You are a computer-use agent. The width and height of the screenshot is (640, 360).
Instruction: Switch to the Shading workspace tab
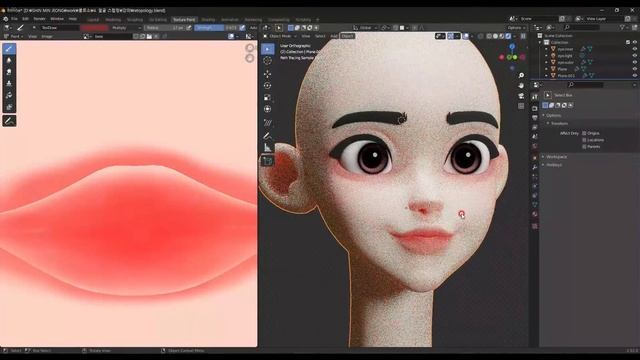[208, 20]
